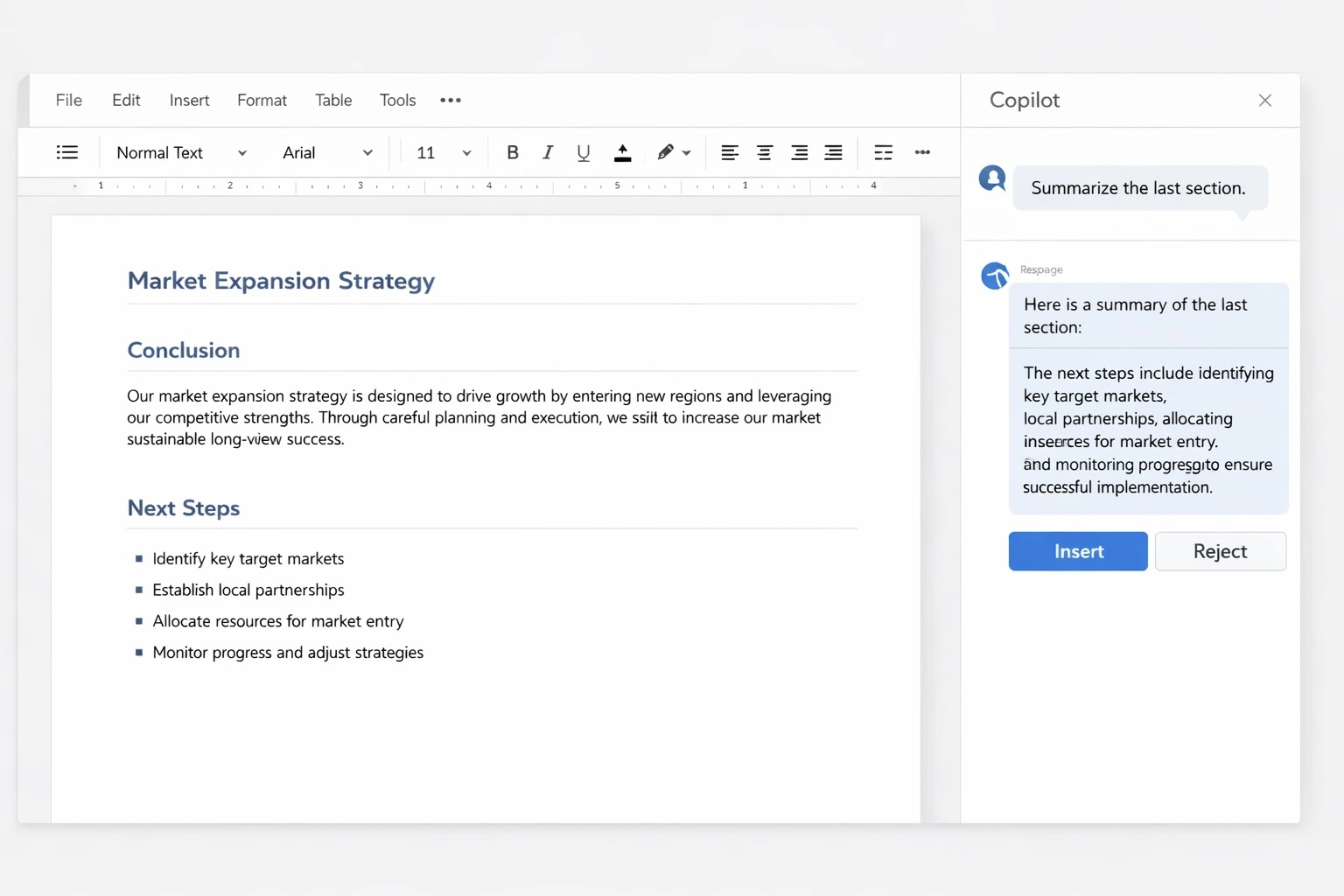
Task: Open the Insert menu
Action: tap(189, 100)
